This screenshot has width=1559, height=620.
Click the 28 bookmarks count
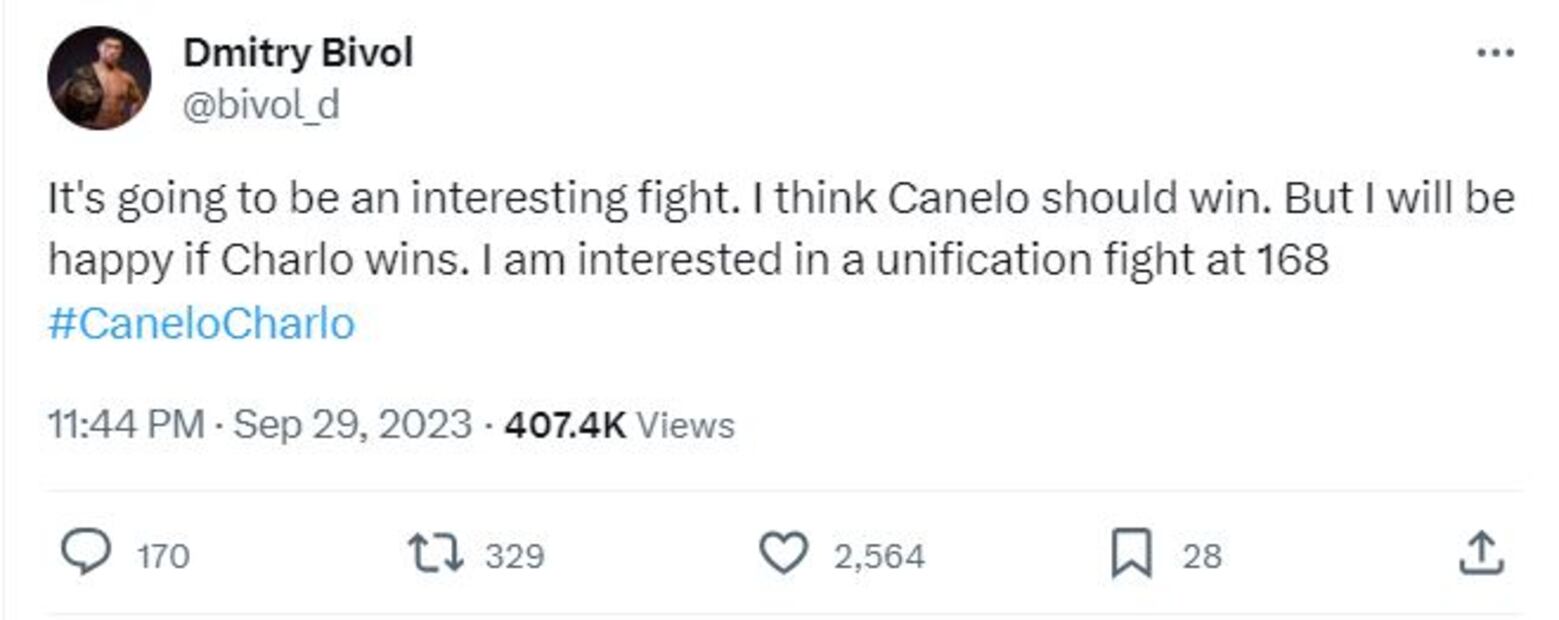(x=1202, y=555)
